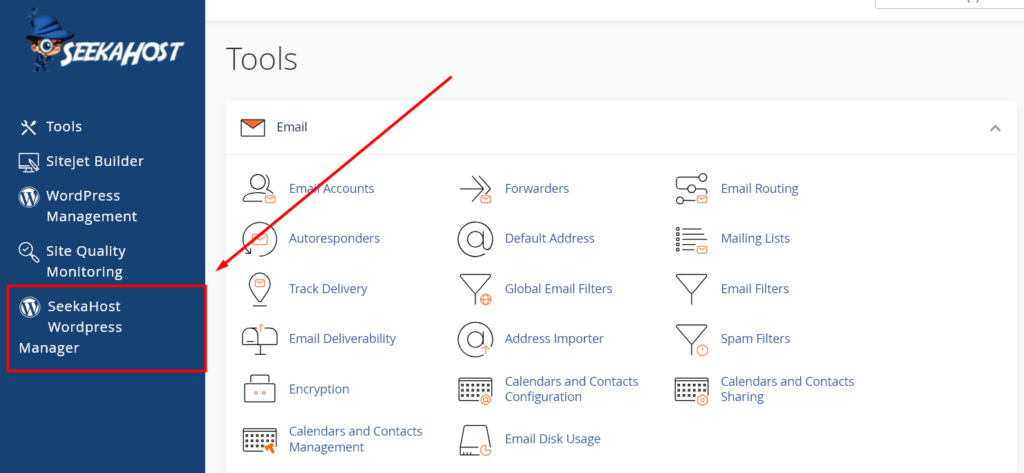This screenshot has height=473, width=1024.
Task: Click the Forwarders arrow icon
Action: 475,189
